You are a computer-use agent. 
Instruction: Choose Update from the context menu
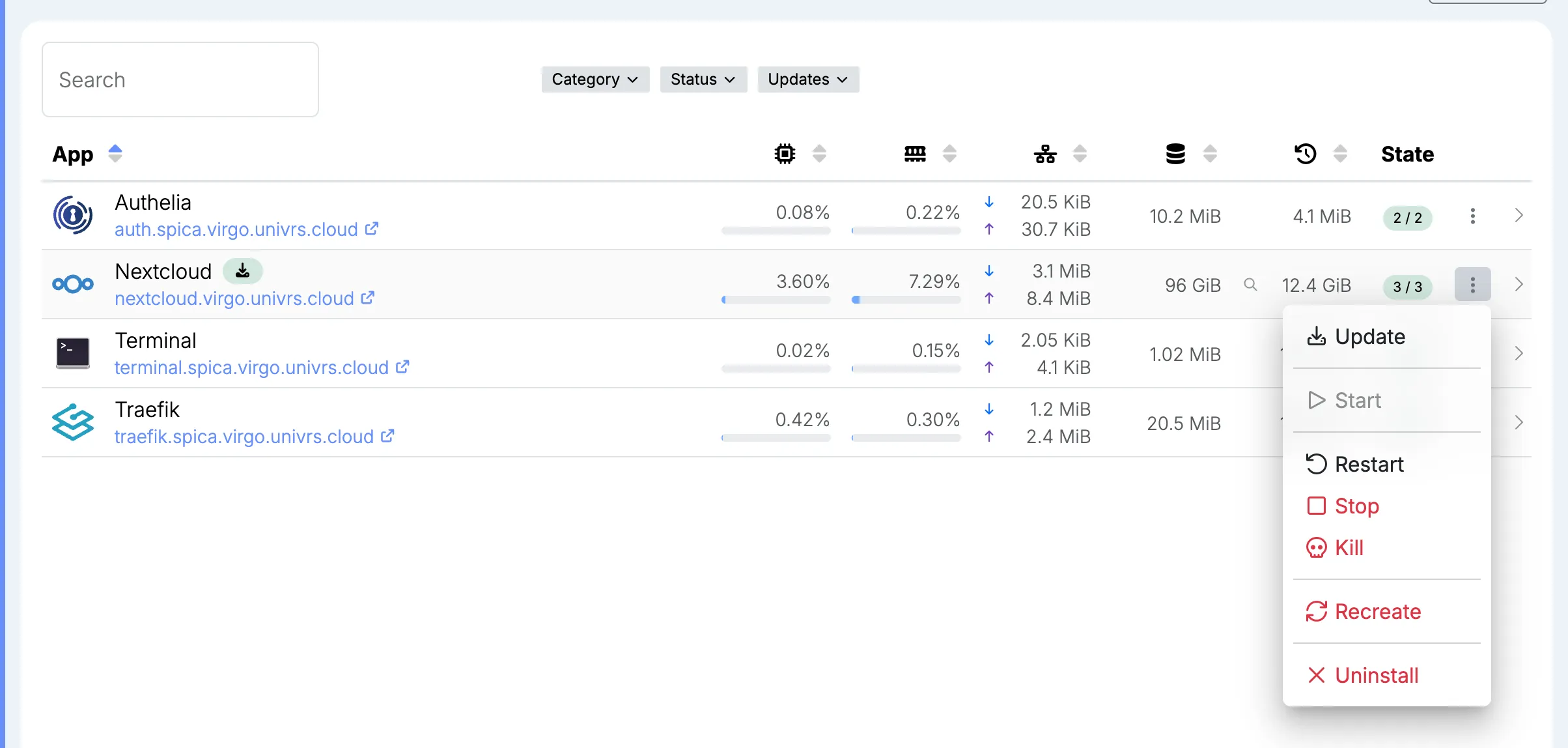tap(1387, 337)
